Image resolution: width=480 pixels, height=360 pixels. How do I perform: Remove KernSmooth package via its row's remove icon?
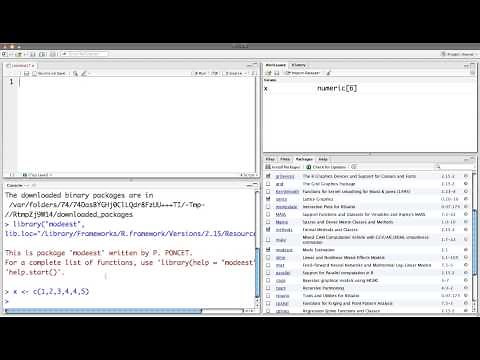pos(466,191)
